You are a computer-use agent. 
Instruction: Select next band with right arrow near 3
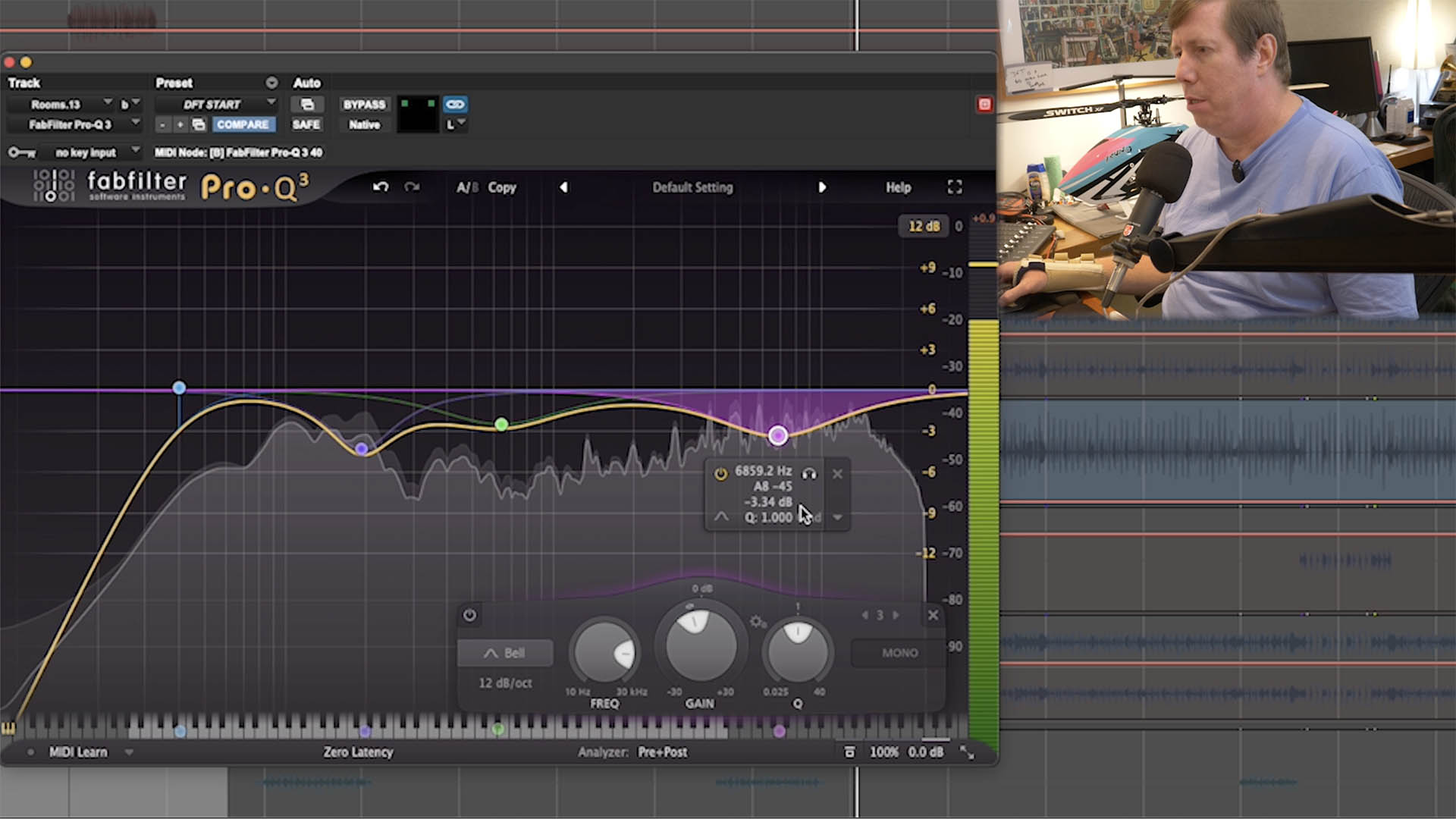point(896,615)
